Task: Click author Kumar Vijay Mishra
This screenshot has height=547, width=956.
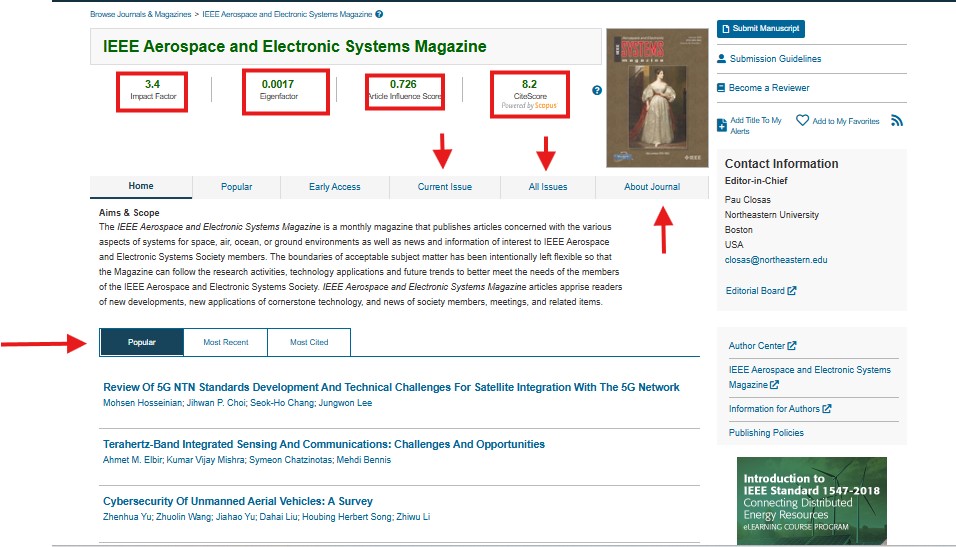Action: point(205,460)
